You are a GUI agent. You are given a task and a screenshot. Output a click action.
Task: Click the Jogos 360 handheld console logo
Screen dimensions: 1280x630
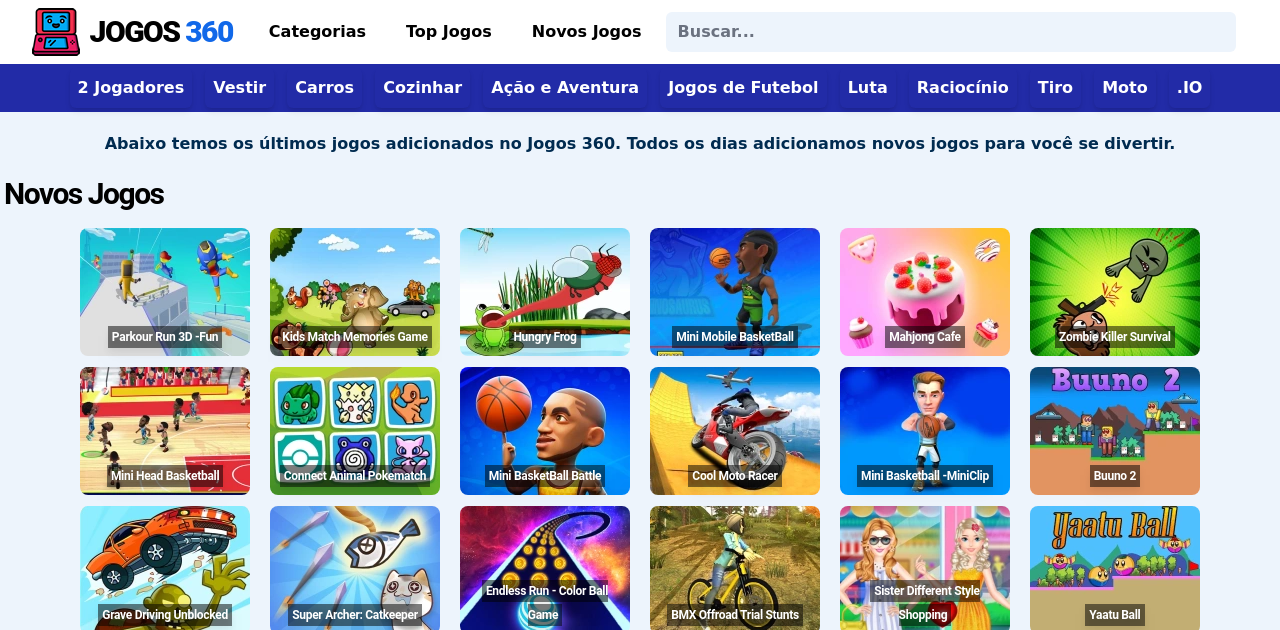56,32
